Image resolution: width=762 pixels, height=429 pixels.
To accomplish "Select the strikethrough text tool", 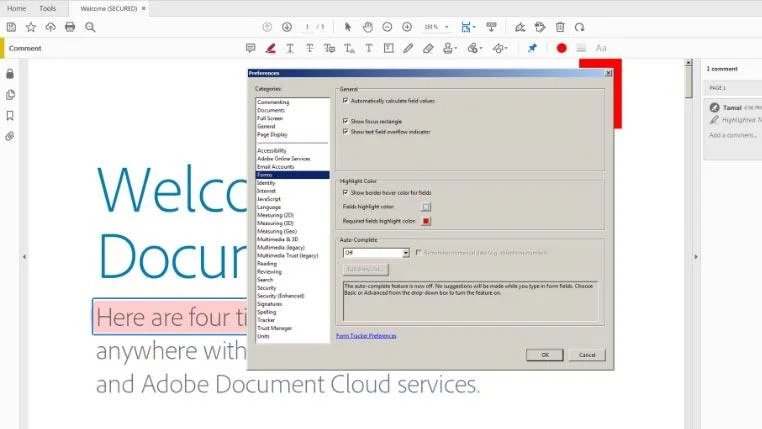I will click(310, 48).
